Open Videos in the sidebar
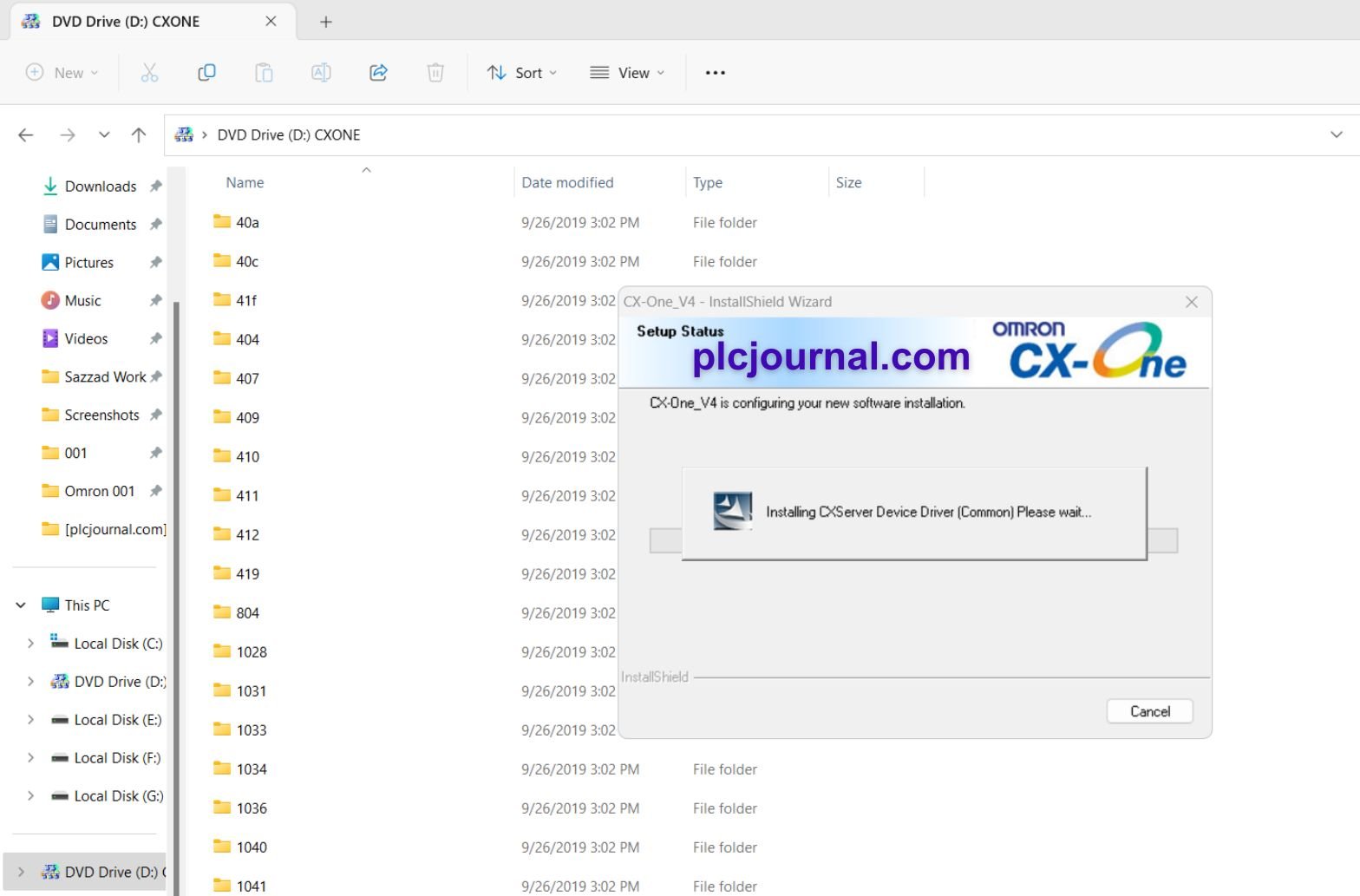The height and width of the screenshot is (896, 1360). coord(87,339)
